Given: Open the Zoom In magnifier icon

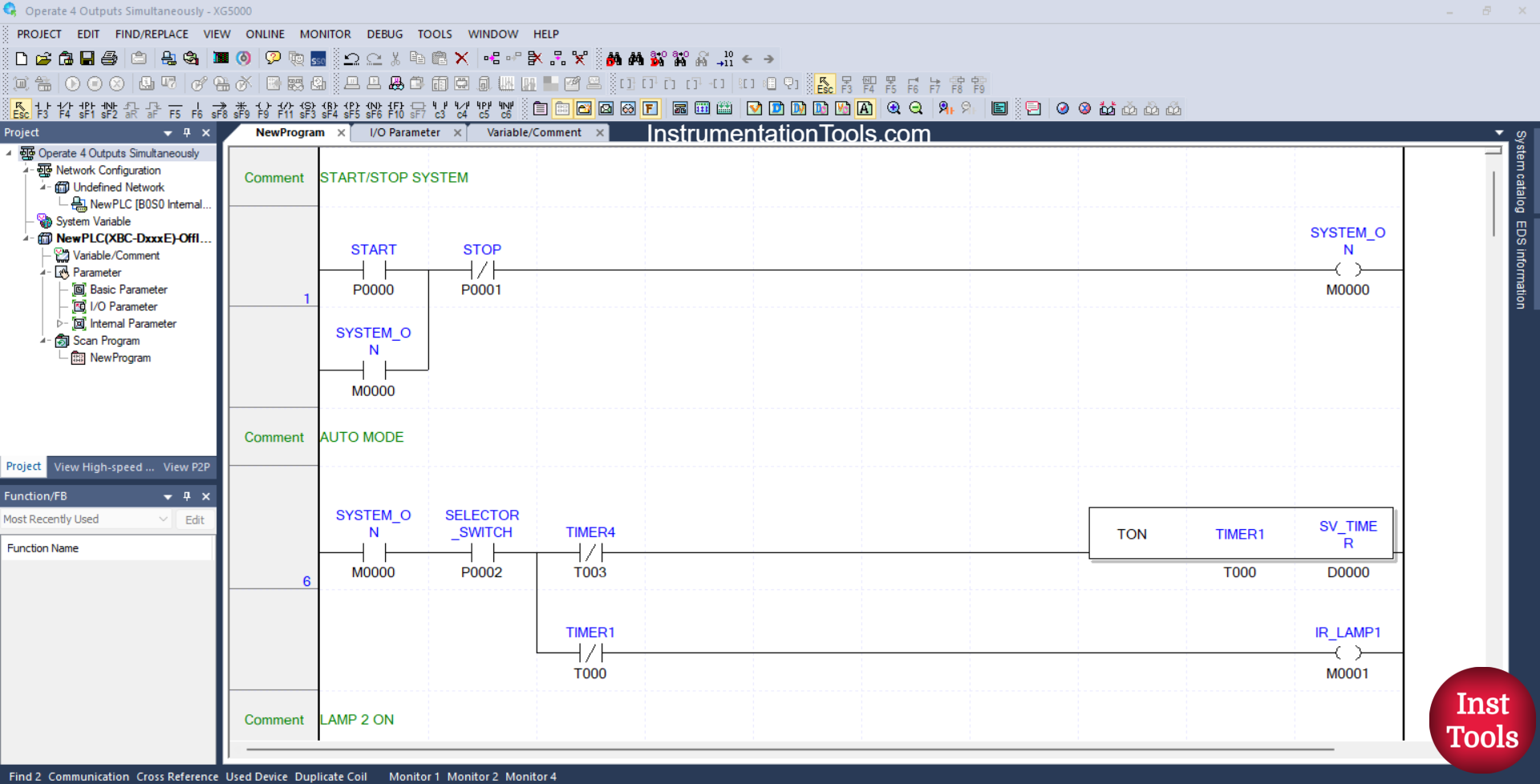Looking at the screenshot, I should (893, 108).
